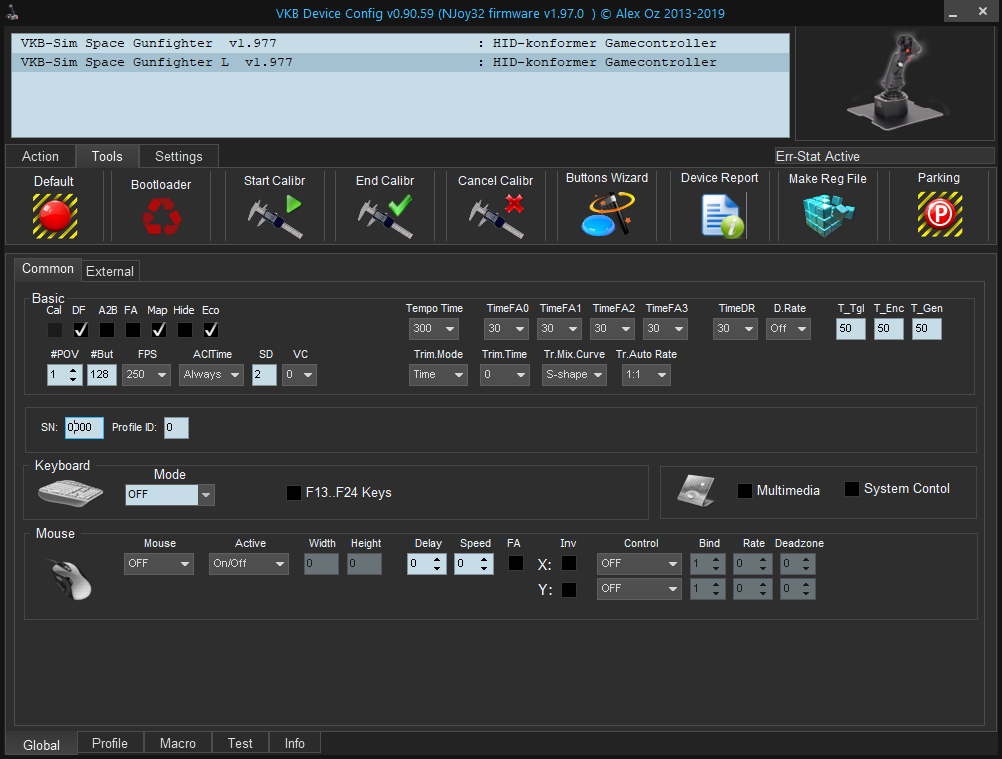Open the Trim.Mode dropdown
The height and width of the screenshot is (759, 1002).
pos(438,374)
